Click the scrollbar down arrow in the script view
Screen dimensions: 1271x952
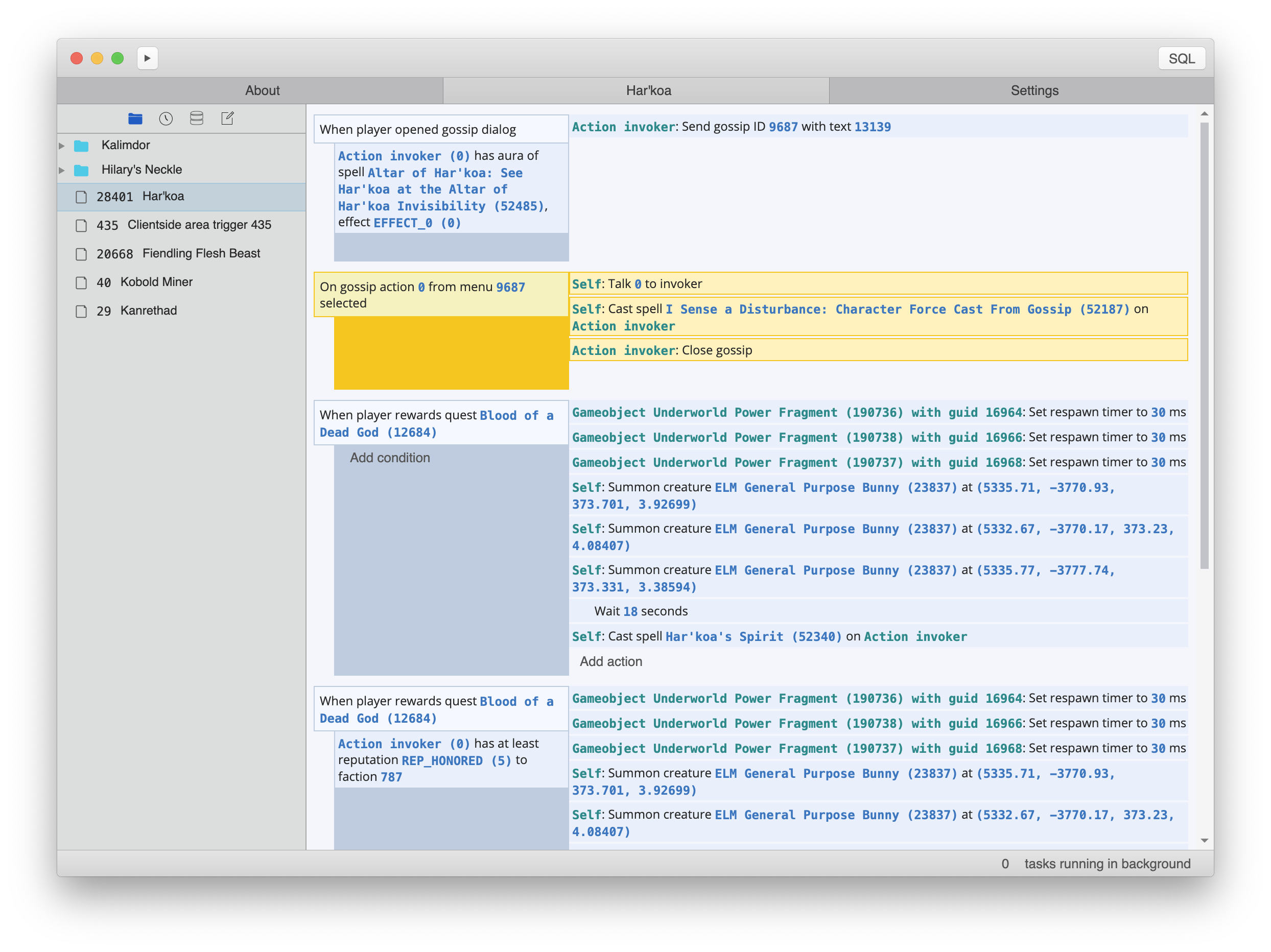1205,841
